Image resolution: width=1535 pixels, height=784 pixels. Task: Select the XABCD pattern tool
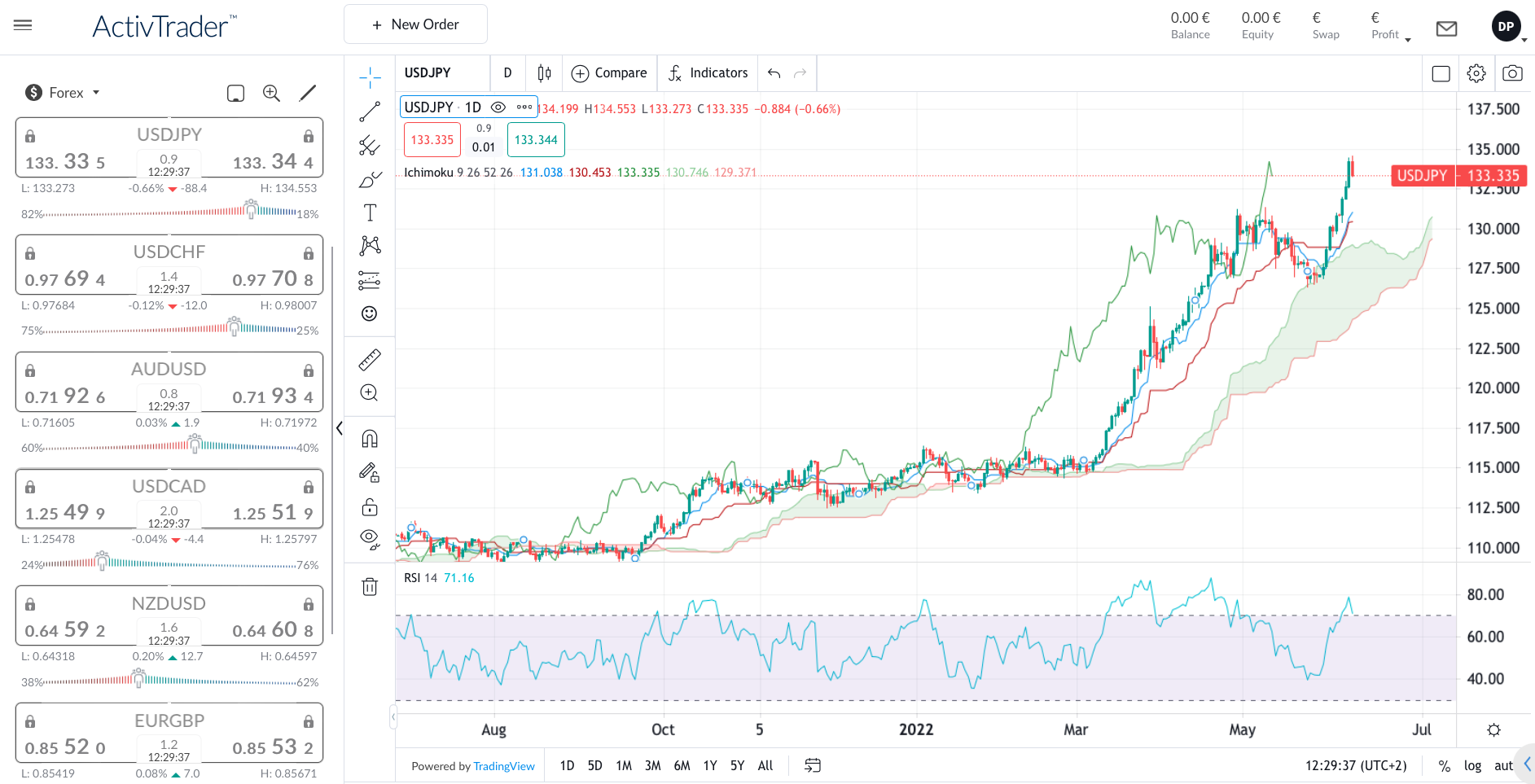point(370,246)
